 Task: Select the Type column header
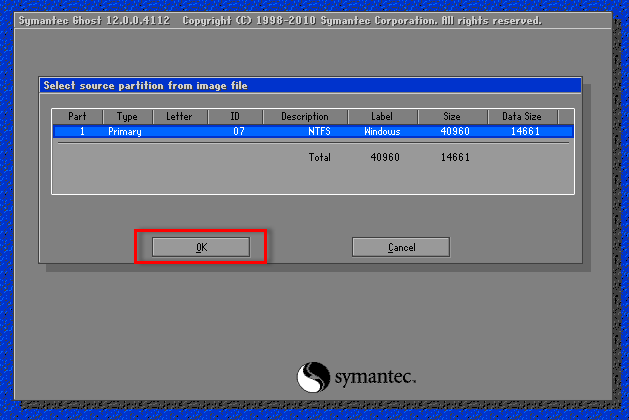[x=128, y=117]
